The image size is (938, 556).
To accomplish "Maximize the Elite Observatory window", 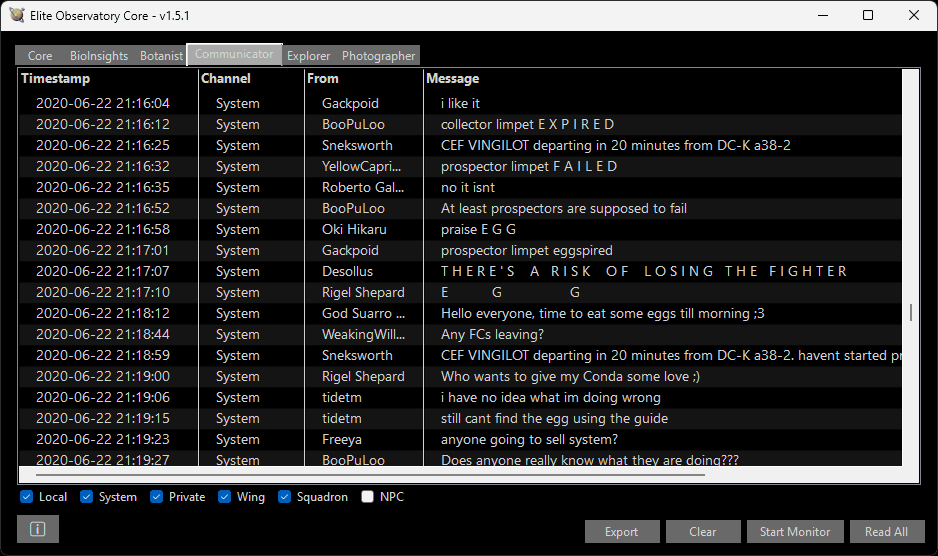I will 868,15.
